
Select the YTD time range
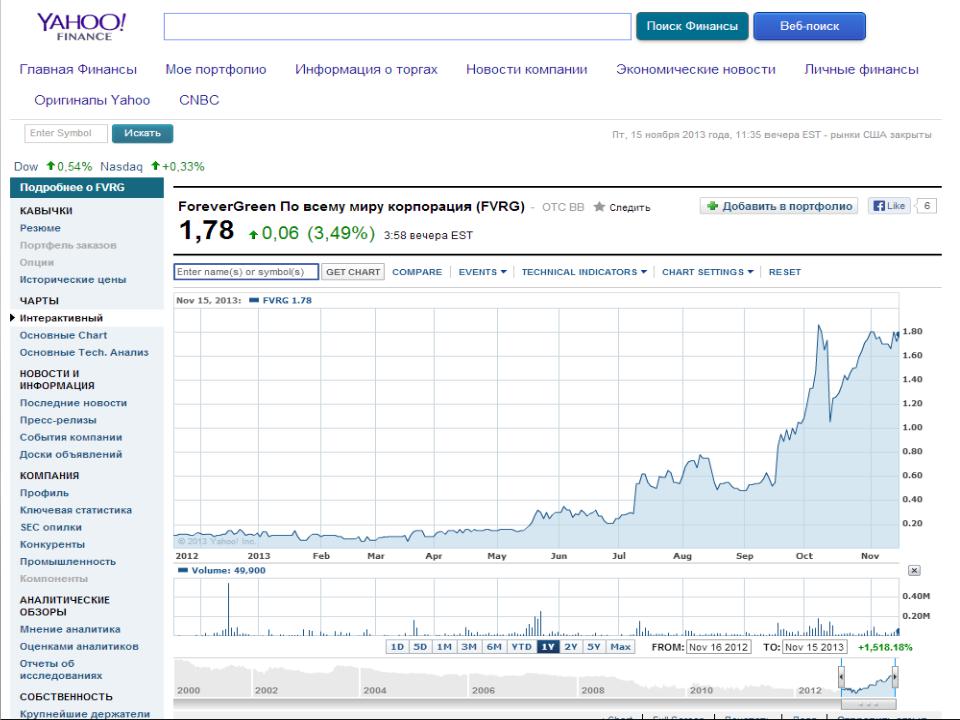[522, 647]
